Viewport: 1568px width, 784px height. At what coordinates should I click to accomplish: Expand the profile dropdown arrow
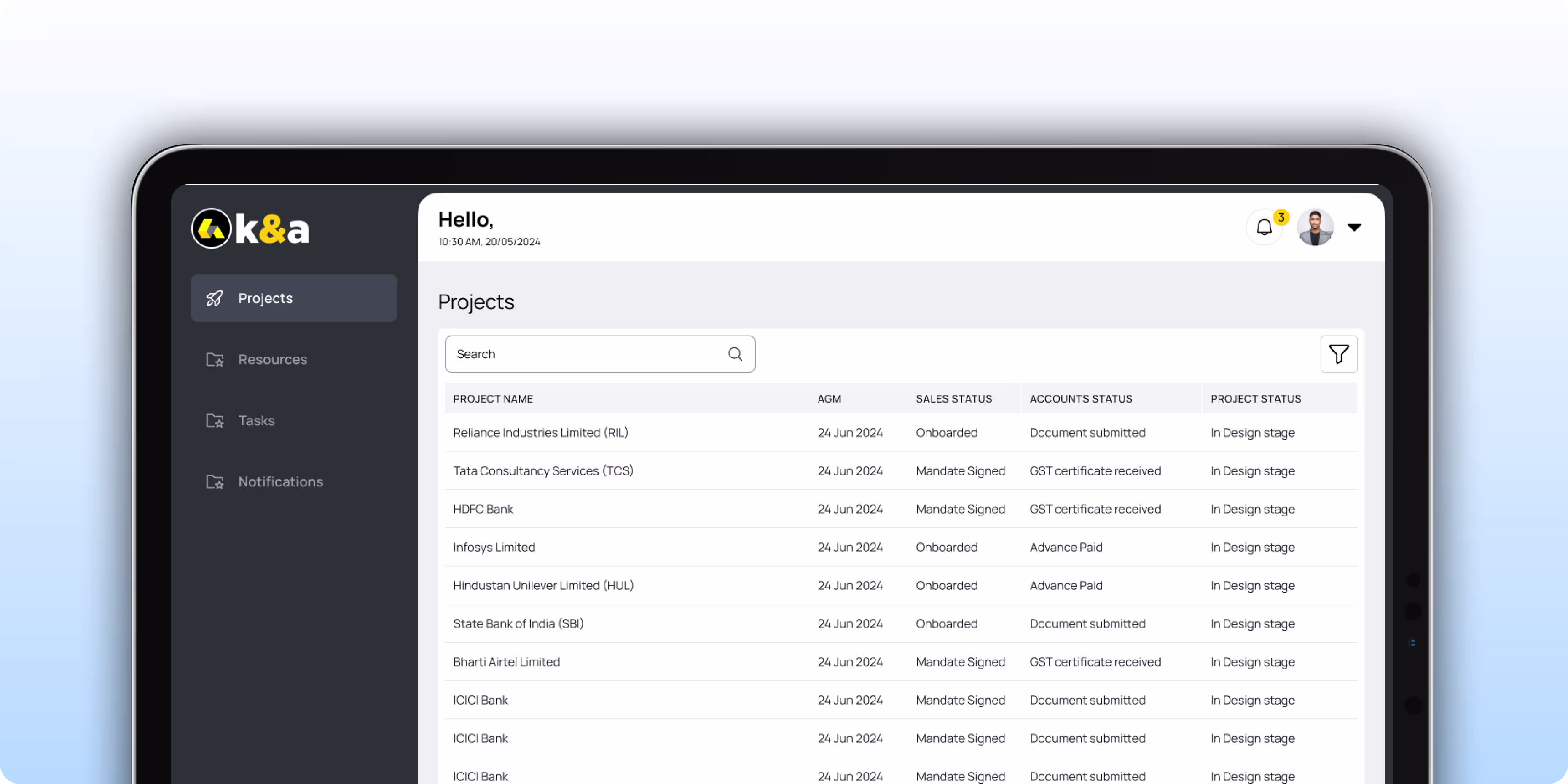(x=1354, y=228)
